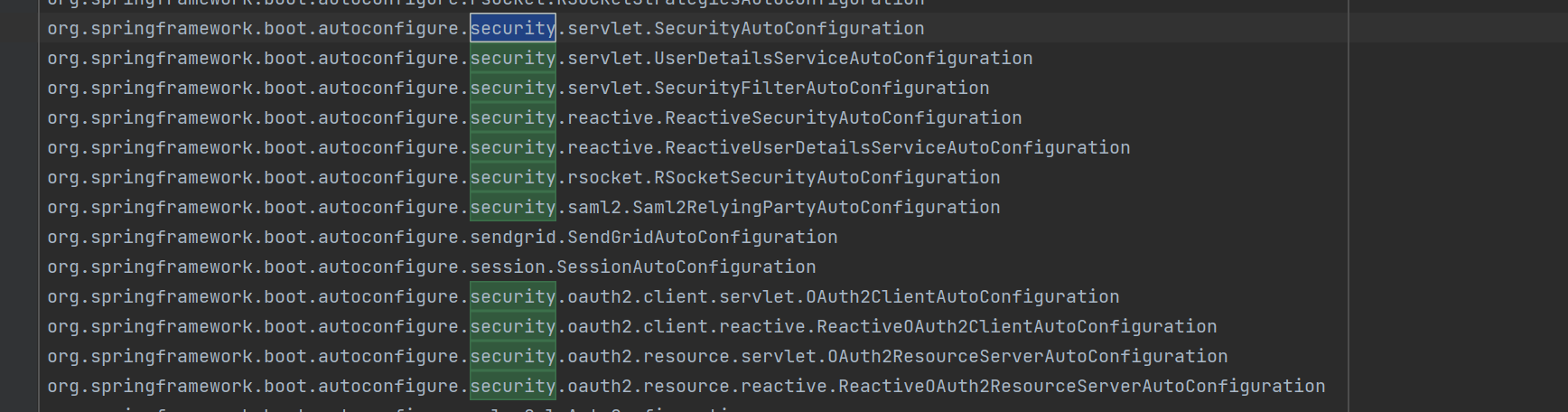Select the ReactiveUserDetailsServiceAutoConfiguration entry

(898, 148)
